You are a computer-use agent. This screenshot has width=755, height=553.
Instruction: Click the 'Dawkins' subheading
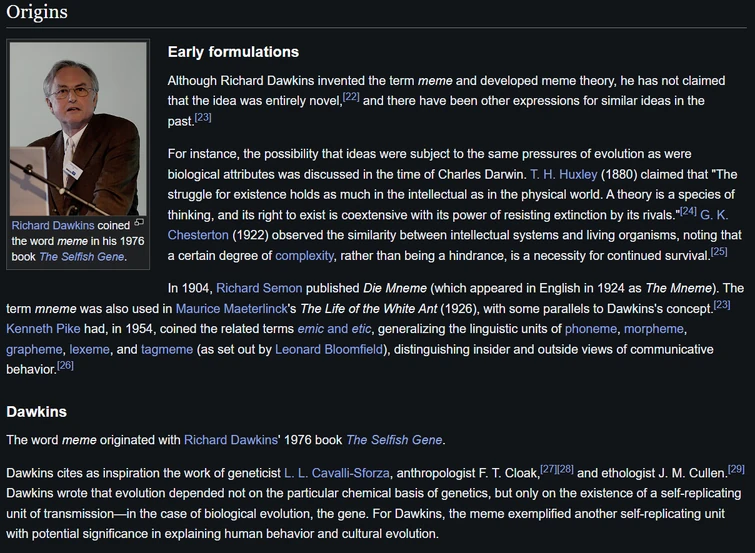37,412
